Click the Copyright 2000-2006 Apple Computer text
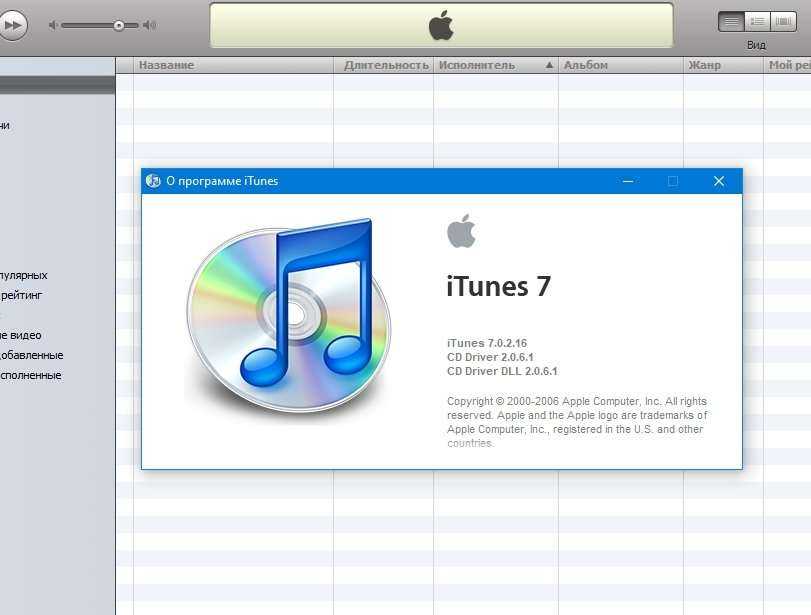811x615 pixels. coord(577,422)
